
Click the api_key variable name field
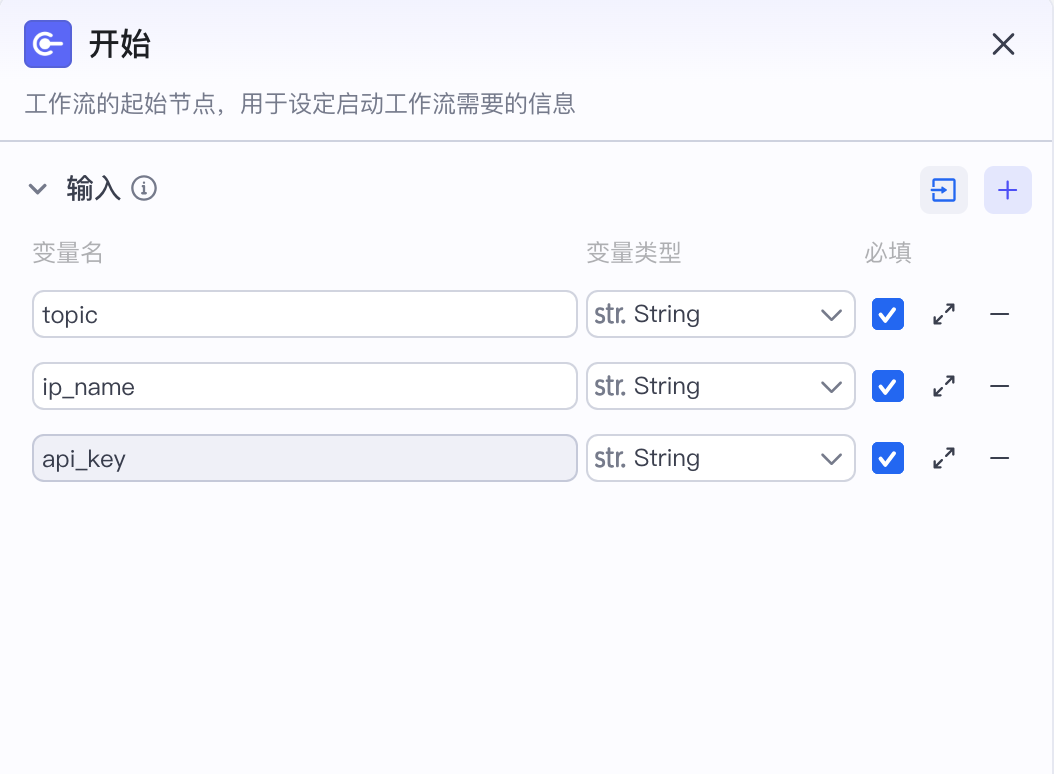(304, 458)
